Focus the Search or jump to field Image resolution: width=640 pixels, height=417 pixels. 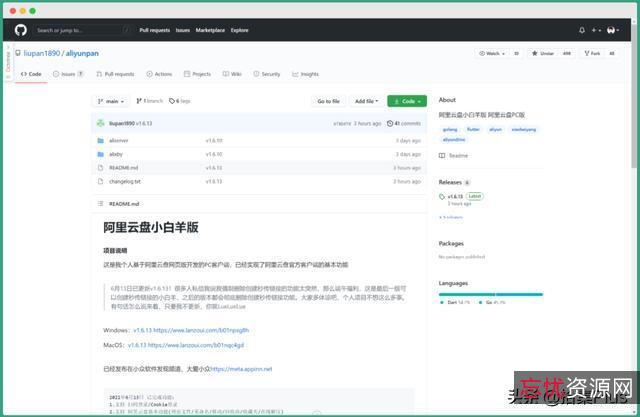tap(83, 30)
